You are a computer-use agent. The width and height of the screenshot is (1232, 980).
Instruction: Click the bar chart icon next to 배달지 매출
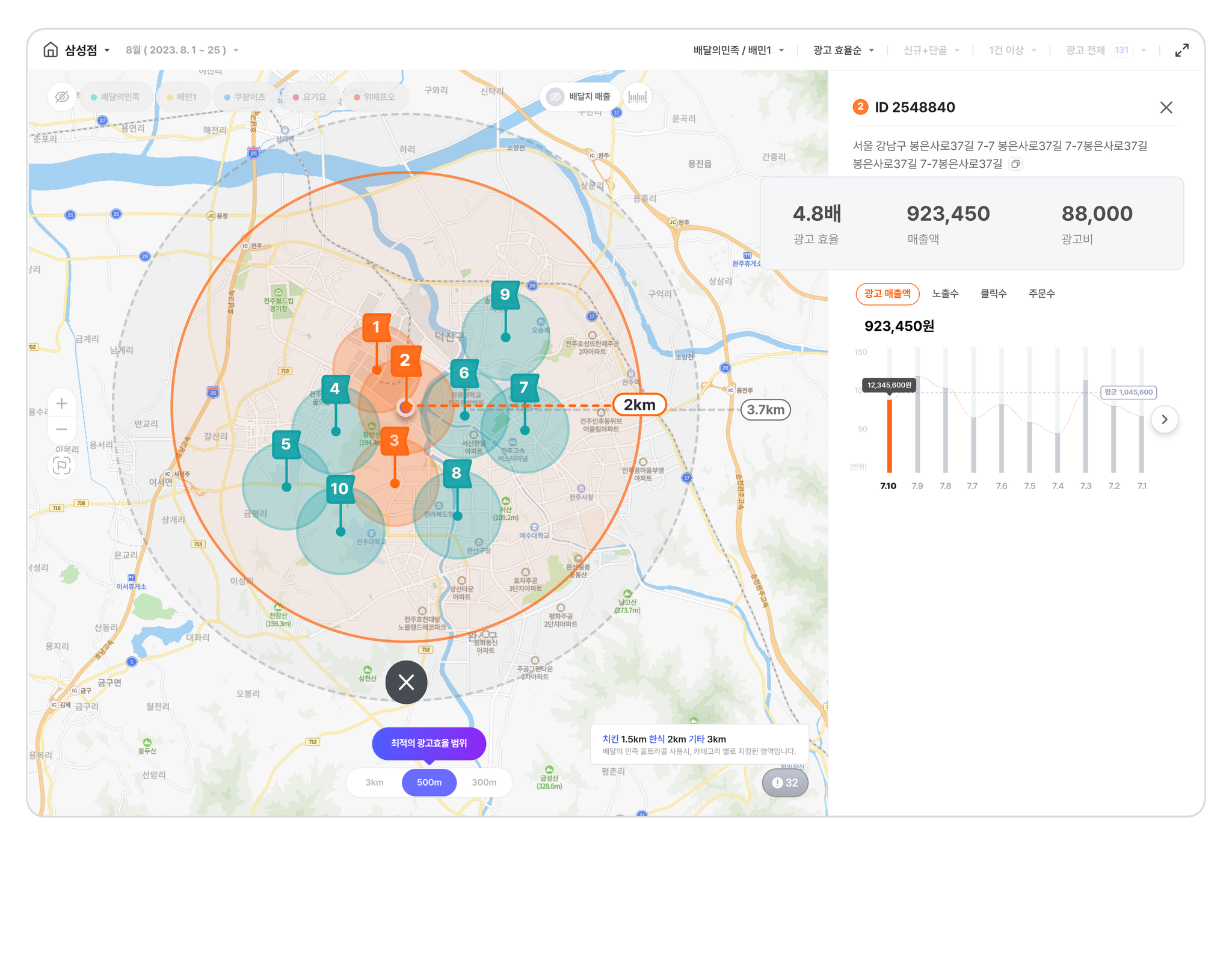(637, 97)
